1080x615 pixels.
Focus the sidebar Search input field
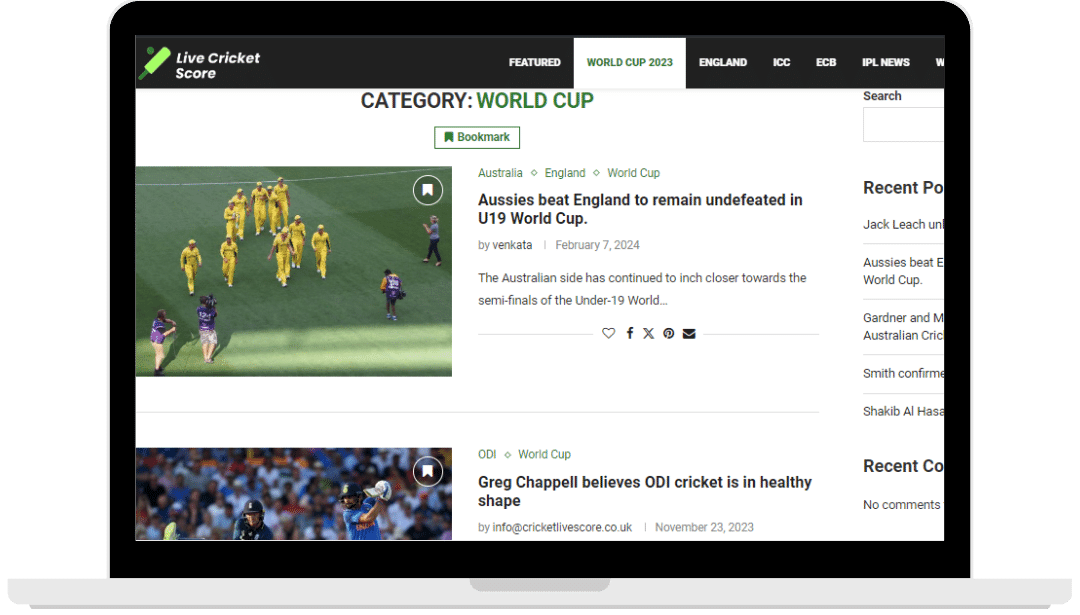(903, 125)
